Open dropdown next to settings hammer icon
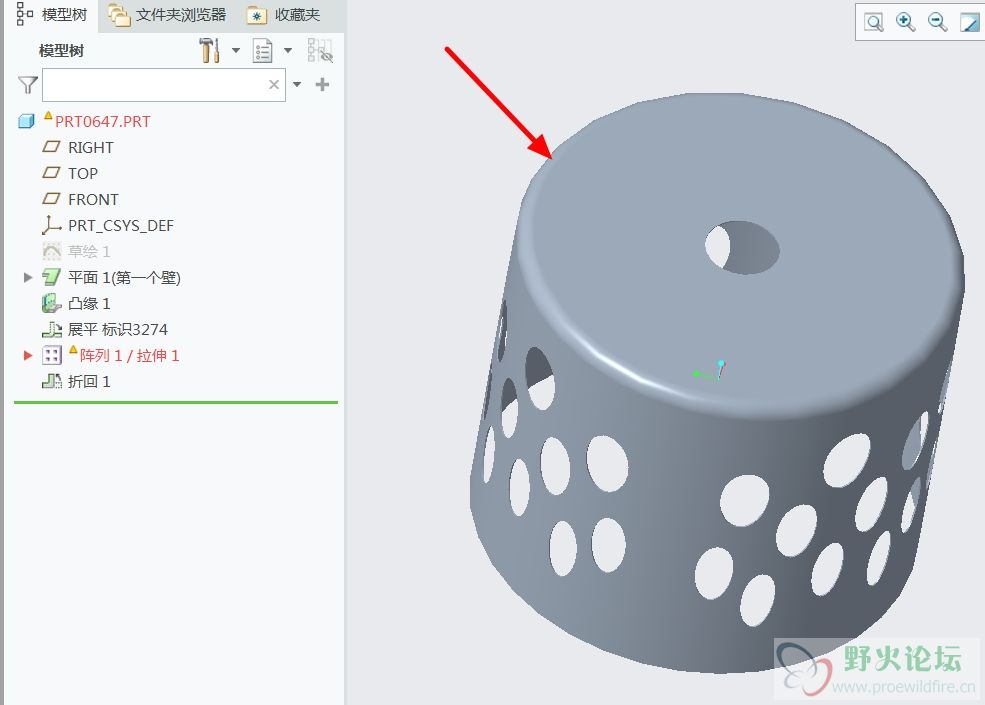 236,50
